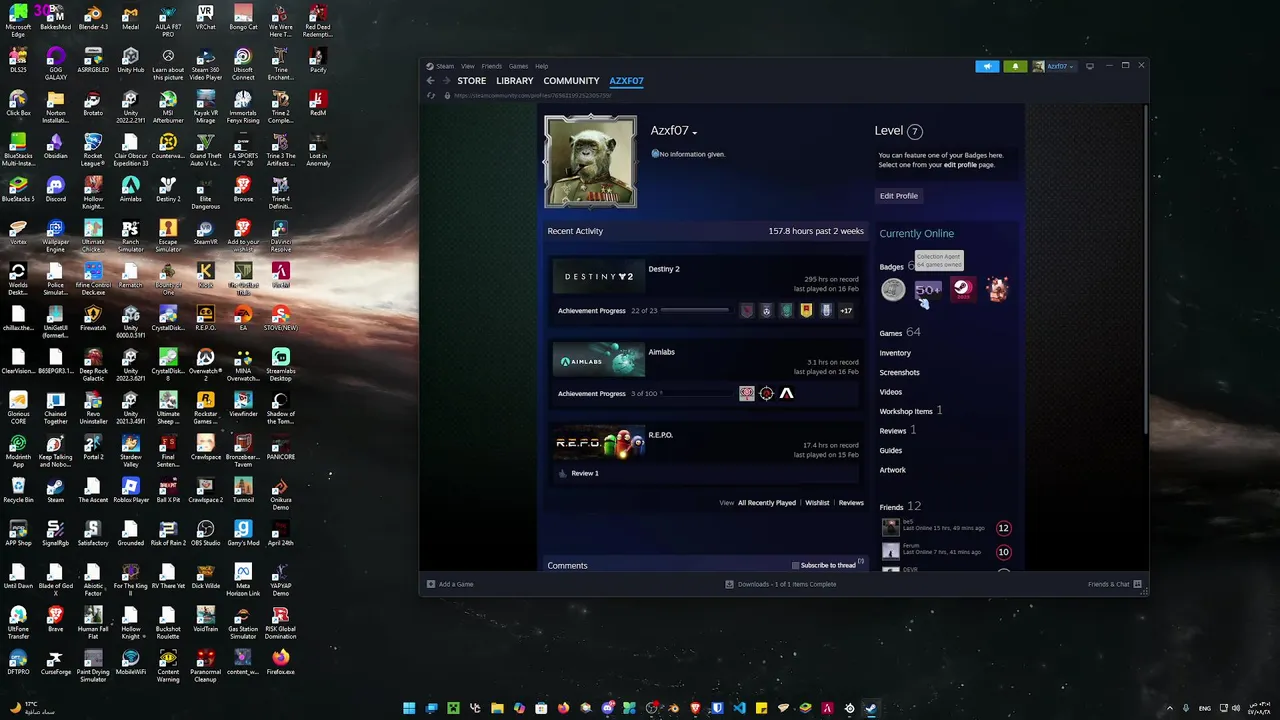Open the Friends menu in Steam
This screenshot has height=720, width=1280.
tap(491, 66)
